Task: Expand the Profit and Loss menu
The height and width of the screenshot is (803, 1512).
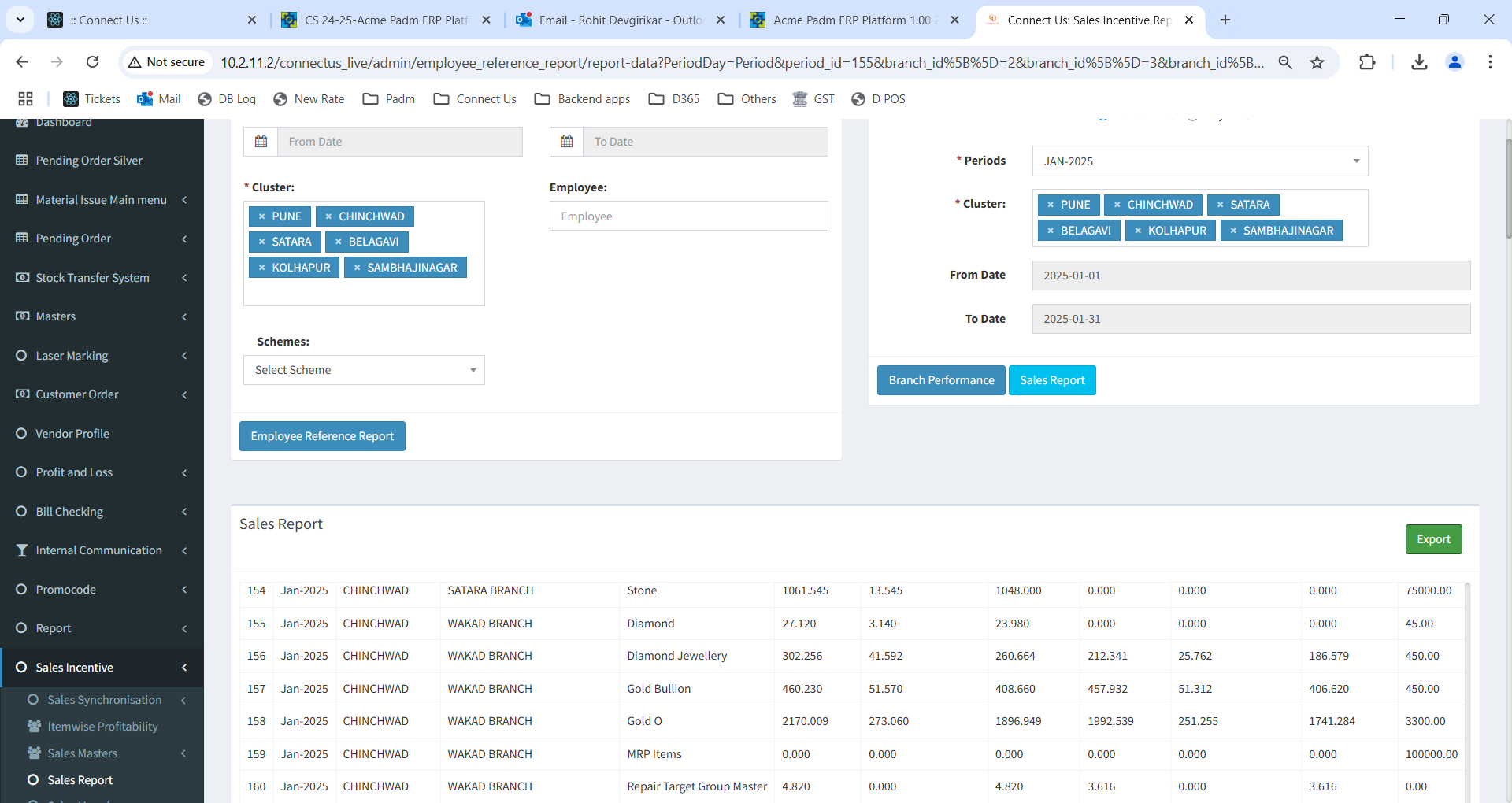Action: [x=102, y=472]
